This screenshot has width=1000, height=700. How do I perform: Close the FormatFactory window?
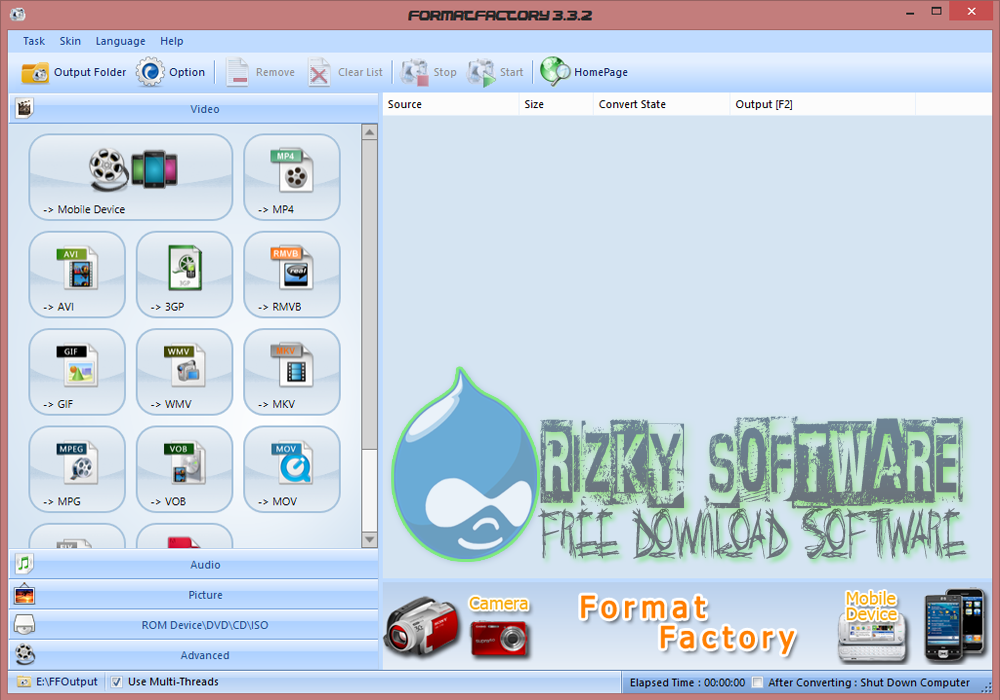tap(971, 11)
